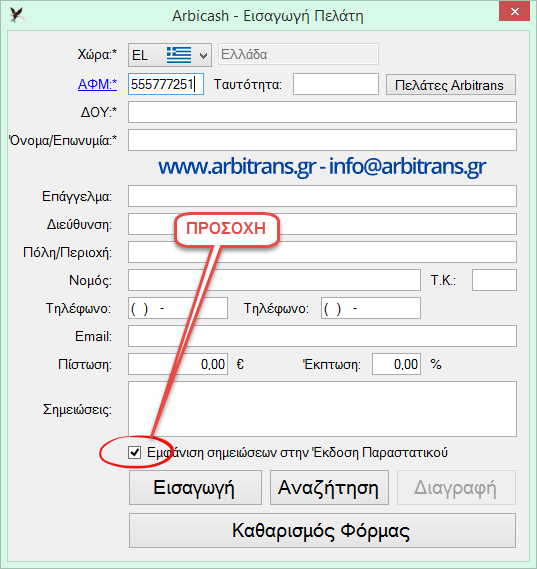
Task: Select the Έκπτωση percentage field
Action: (396, 364)
